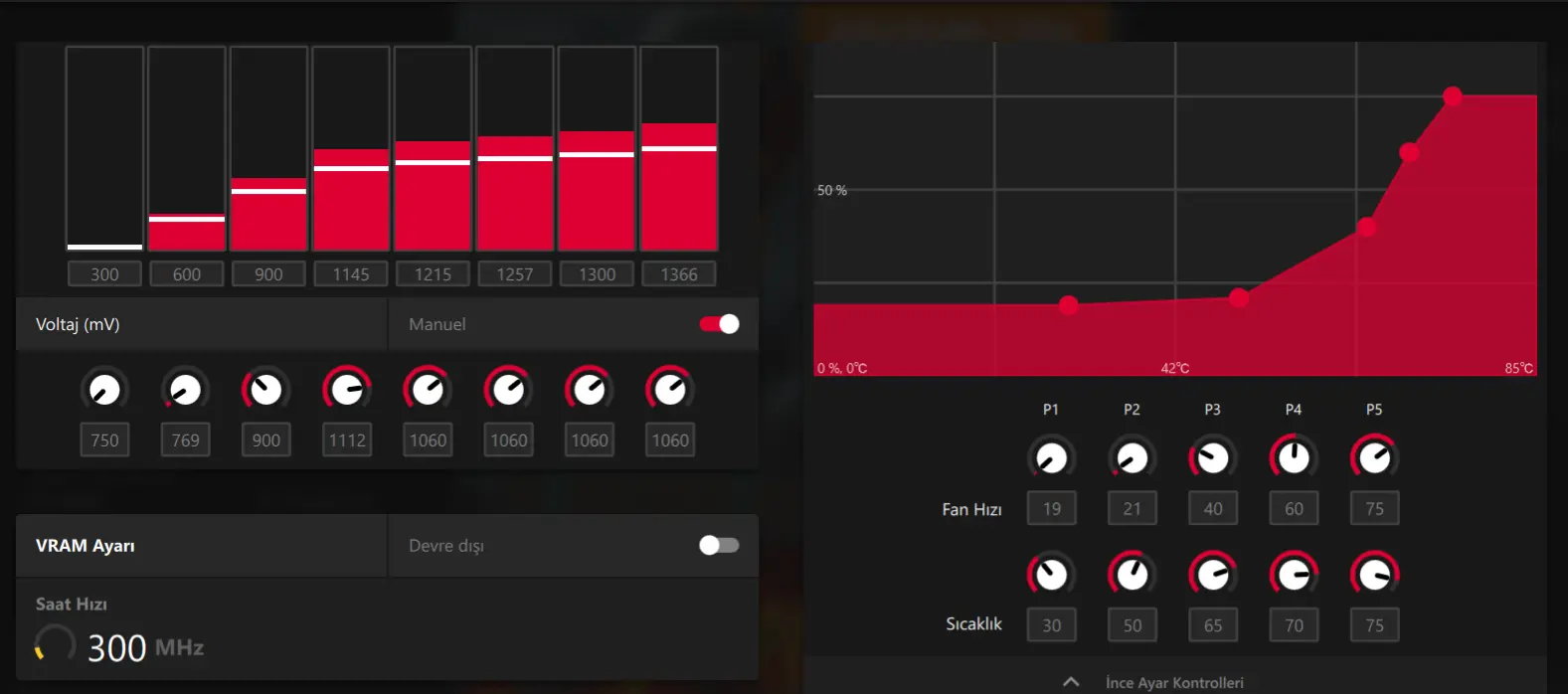Edit the 750 voltage field

[104, 440]
